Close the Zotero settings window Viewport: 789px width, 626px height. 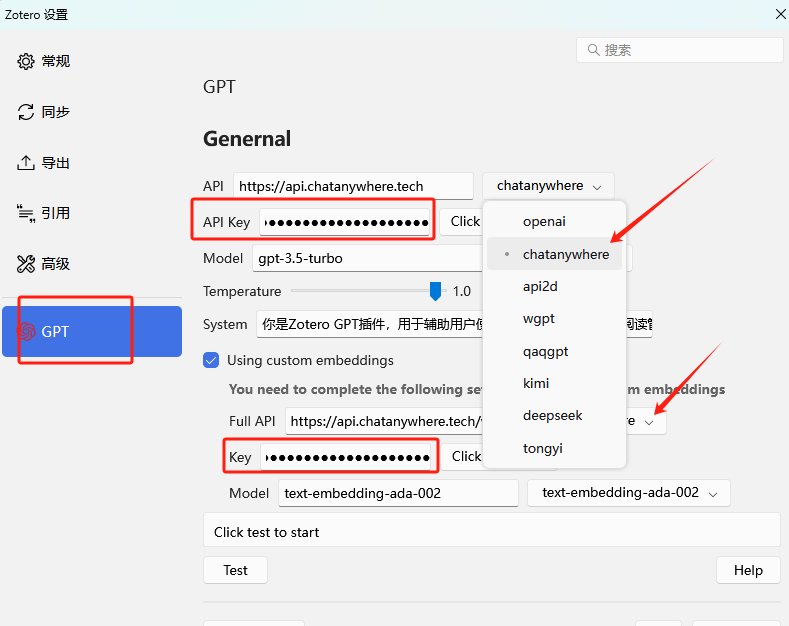(x=780, y=14)
